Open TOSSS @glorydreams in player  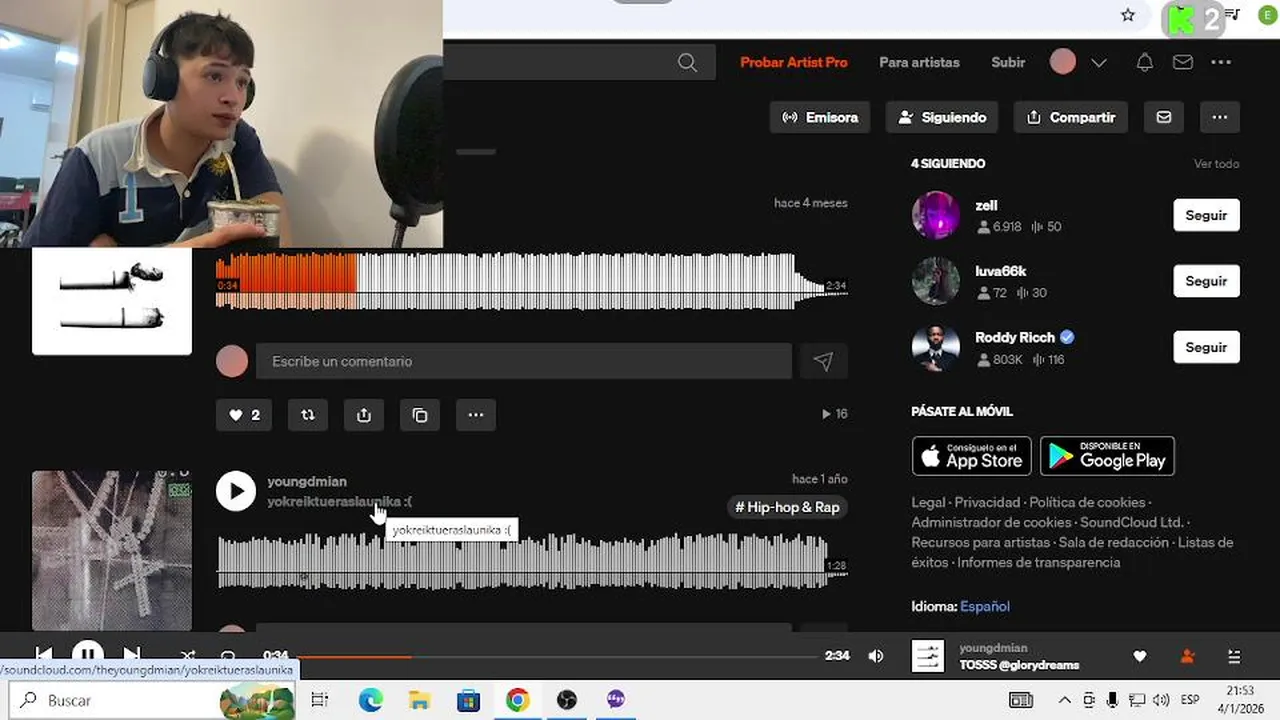[1019, 665]
